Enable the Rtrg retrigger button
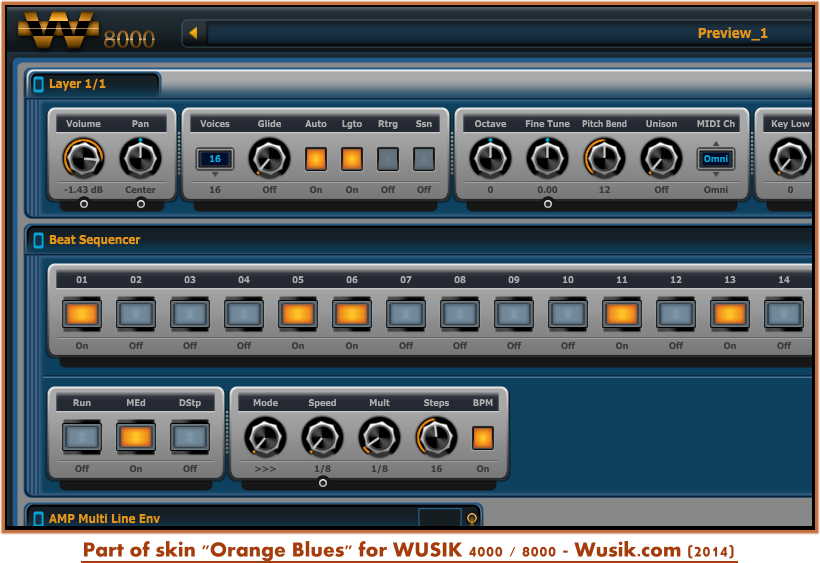 coord(388,158)
